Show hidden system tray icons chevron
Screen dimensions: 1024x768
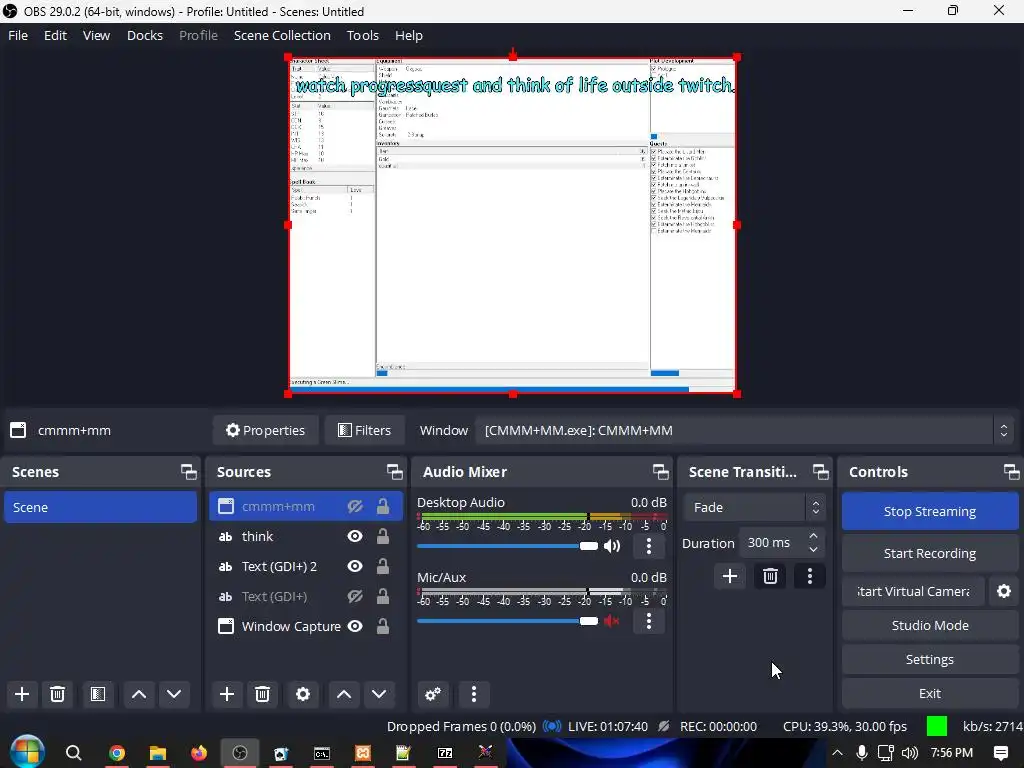[837, 753]
